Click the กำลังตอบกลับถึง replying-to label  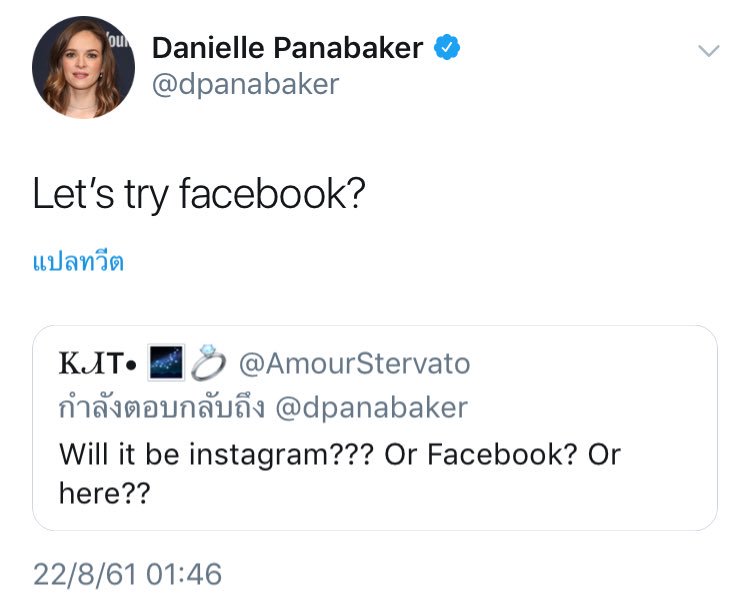pyautogui.click(x=161, y=407)
